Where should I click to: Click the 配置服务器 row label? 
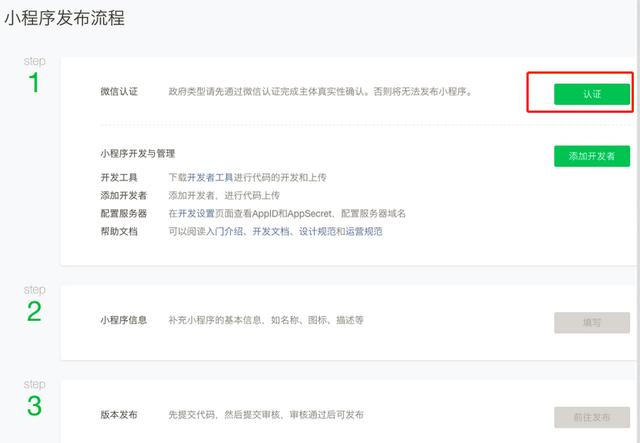point(124,213)
